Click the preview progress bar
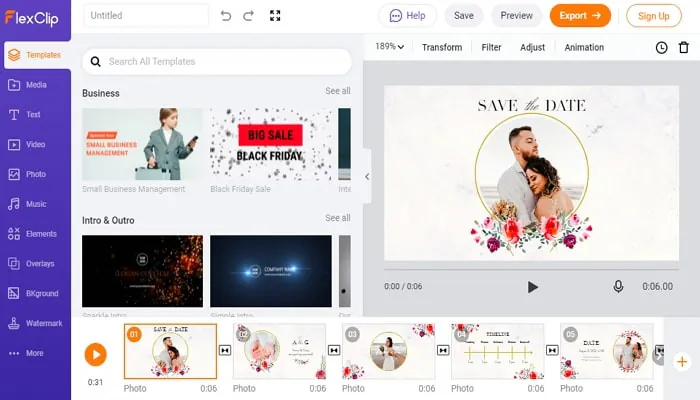The image size is (700, 400). coord(531,270)
